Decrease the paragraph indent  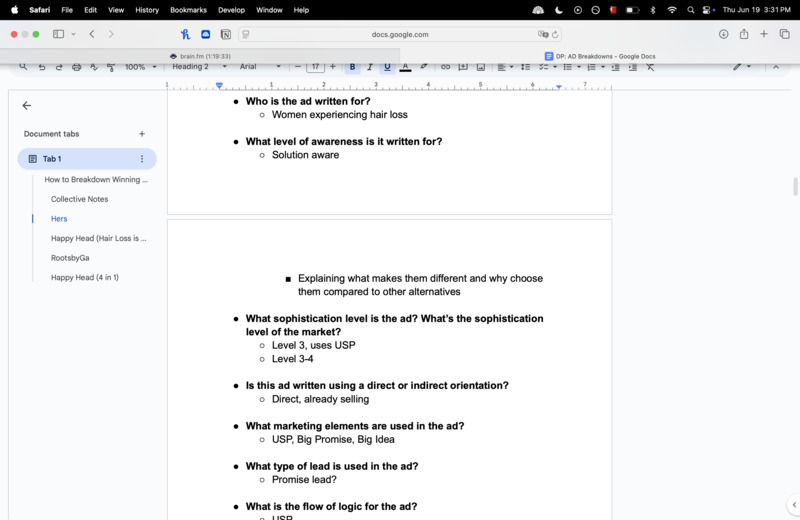(x=616, y=67)
